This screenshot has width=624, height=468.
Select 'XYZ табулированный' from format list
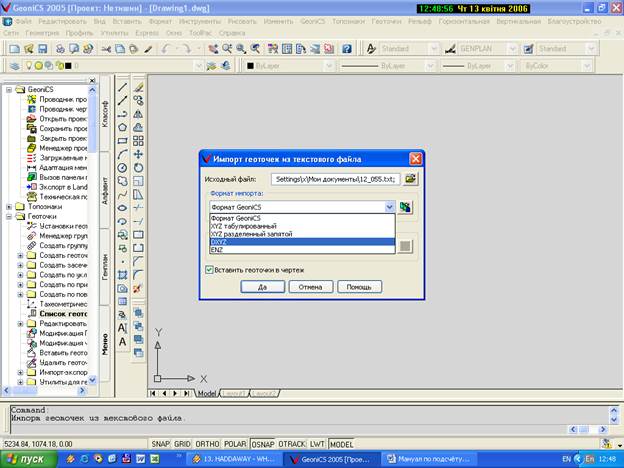302,226
